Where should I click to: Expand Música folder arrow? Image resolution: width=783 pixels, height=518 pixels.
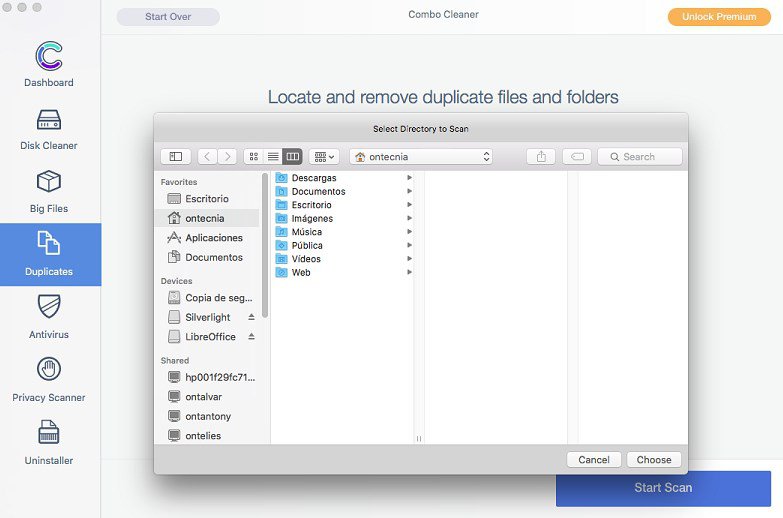point(409,232)
